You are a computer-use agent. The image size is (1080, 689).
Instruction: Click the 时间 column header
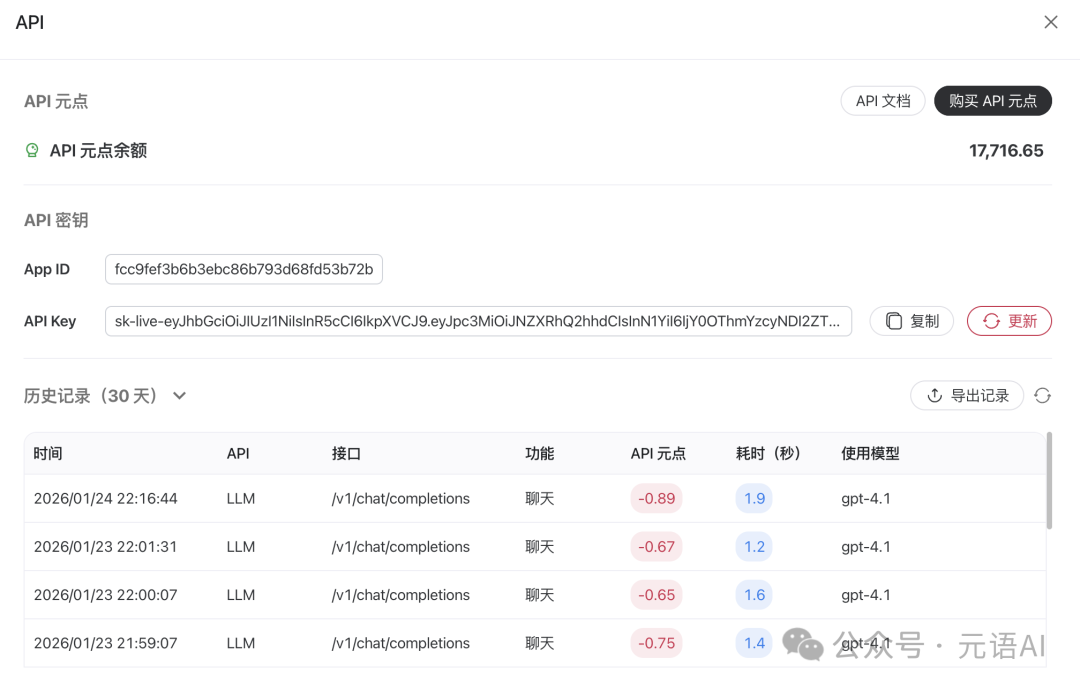(48, 453)
